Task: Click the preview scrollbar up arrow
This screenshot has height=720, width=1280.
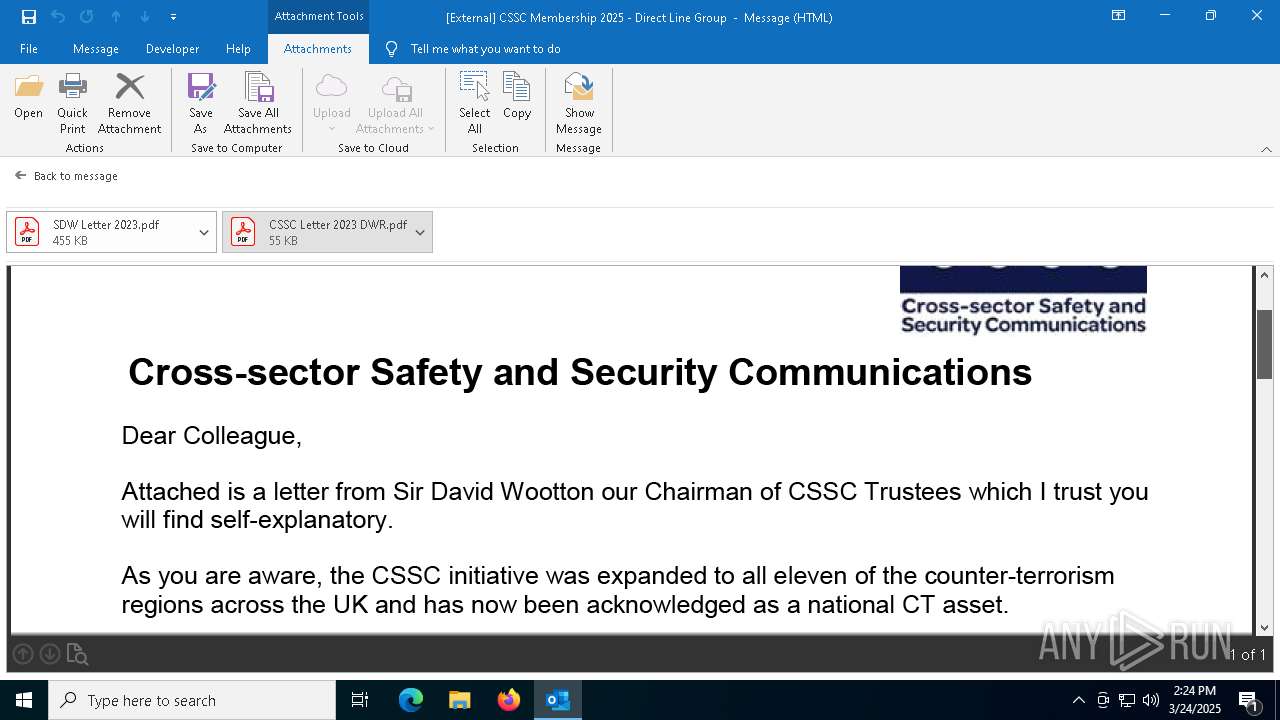Action: [x=1265, y=275]
